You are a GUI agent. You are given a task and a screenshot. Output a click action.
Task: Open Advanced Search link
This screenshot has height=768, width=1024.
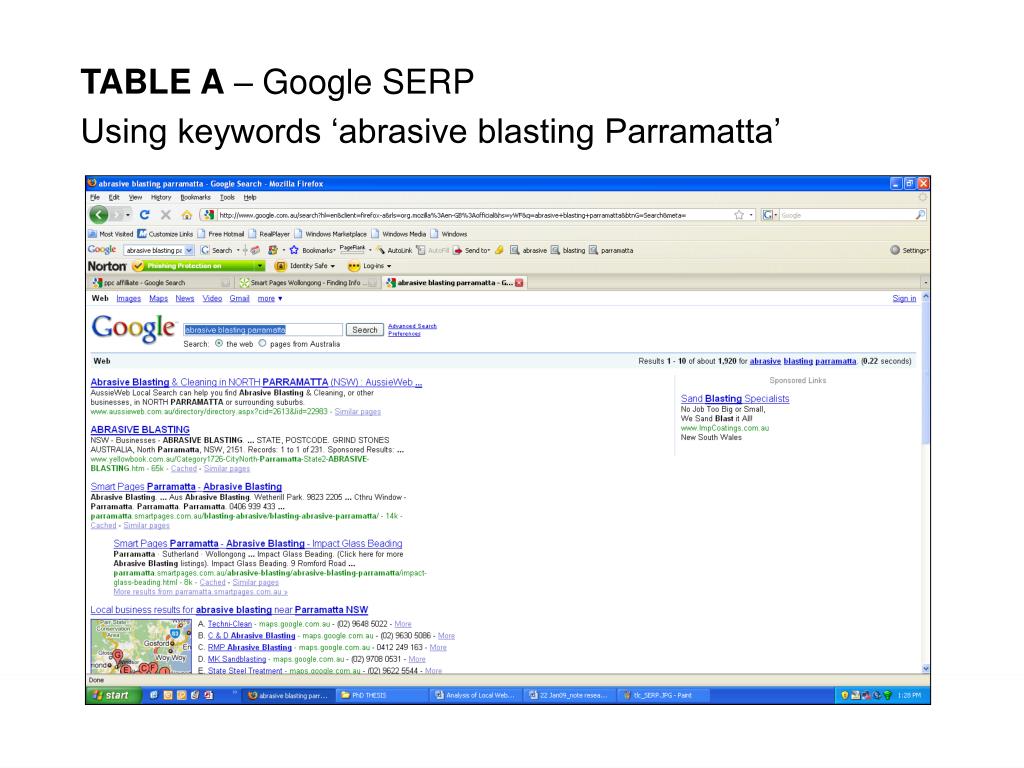[x=412, y=326]
